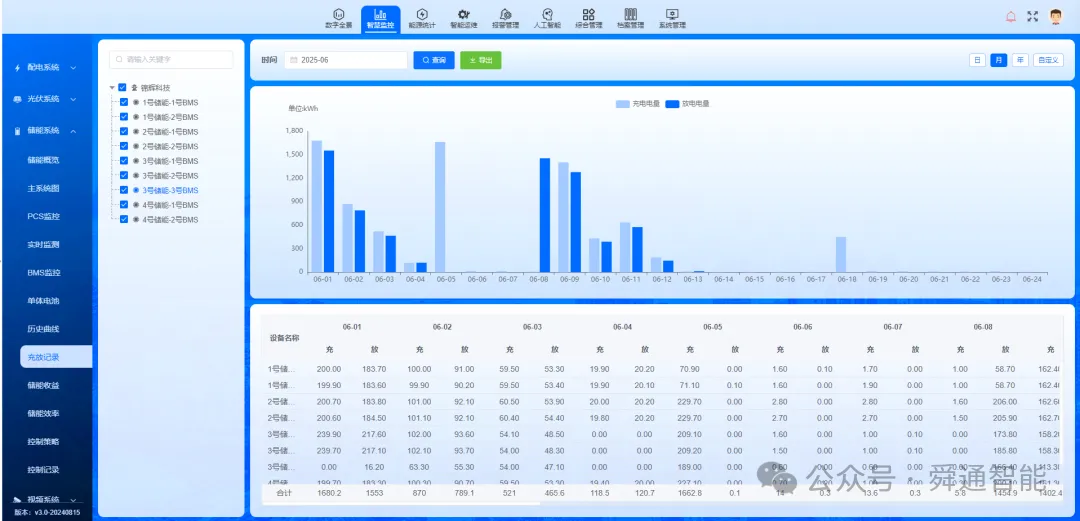This screenshot has height=521, width=1080.
Task: Switch range to 月 (month)
Action: pos(998,60)
